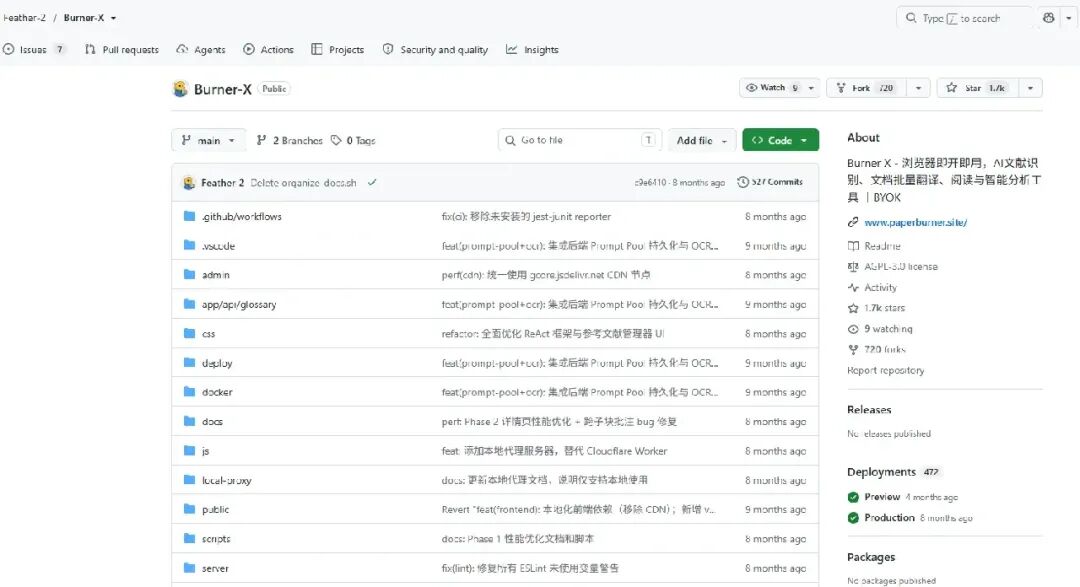Click the link icon beside paperburner.site
Screen dimensions: 1080x587
pyautogui.click(x=853, y=223)
